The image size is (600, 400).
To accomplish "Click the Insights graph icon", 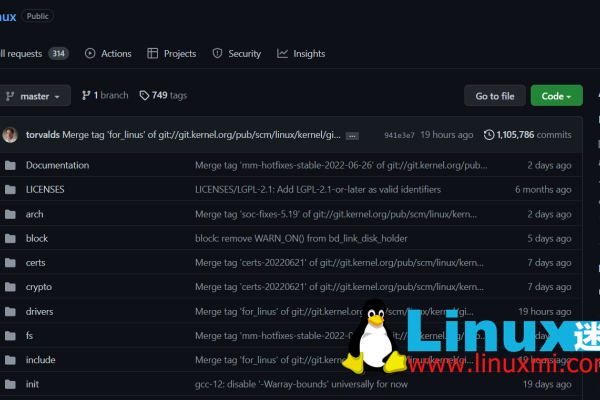I will [x=282, y=54].
